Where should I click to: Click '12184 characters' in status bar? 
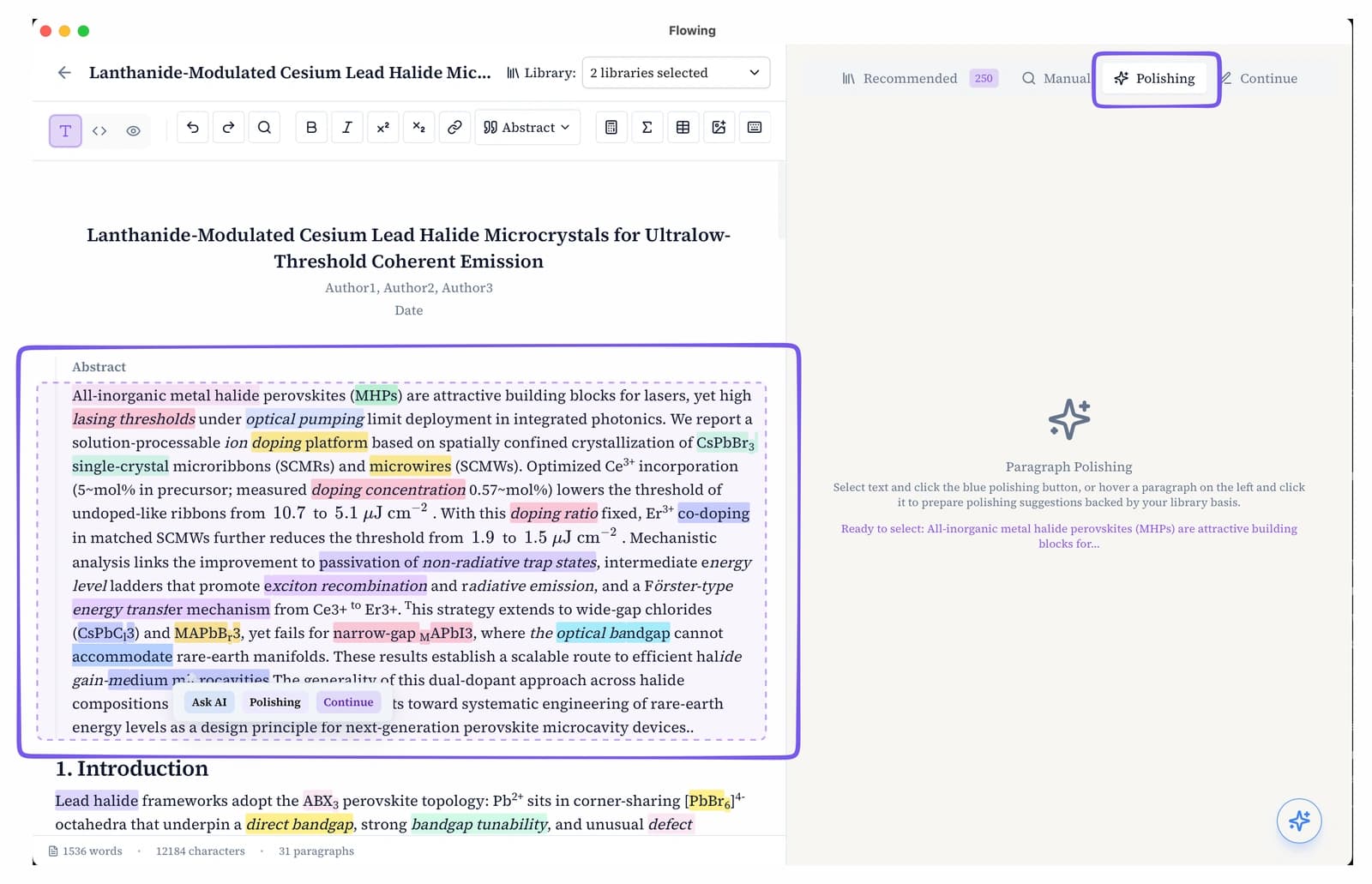coord(201,851)
